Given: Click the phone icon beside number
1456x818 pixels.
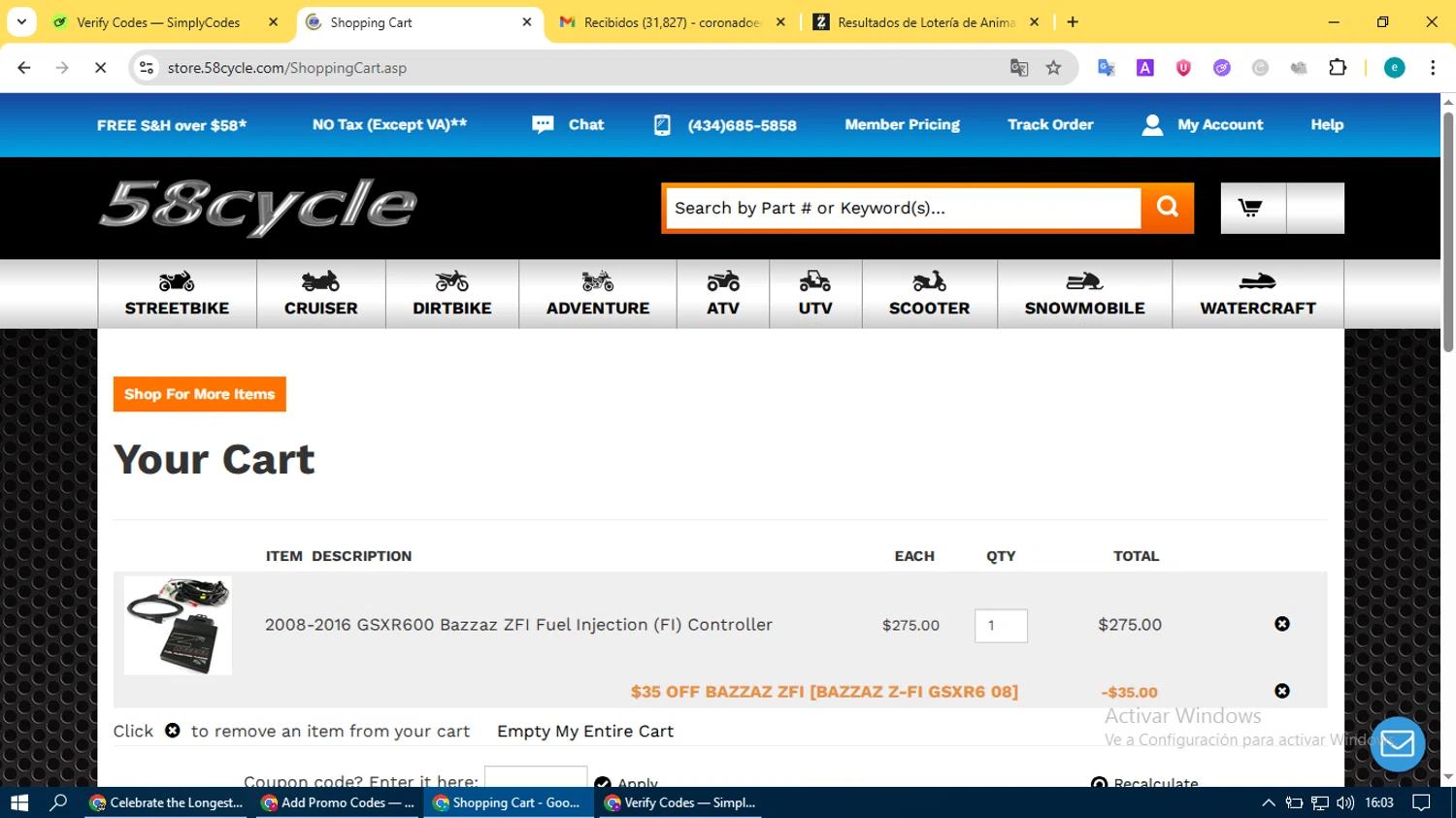Looking at the screenshot, I should [x=662, y=125].
